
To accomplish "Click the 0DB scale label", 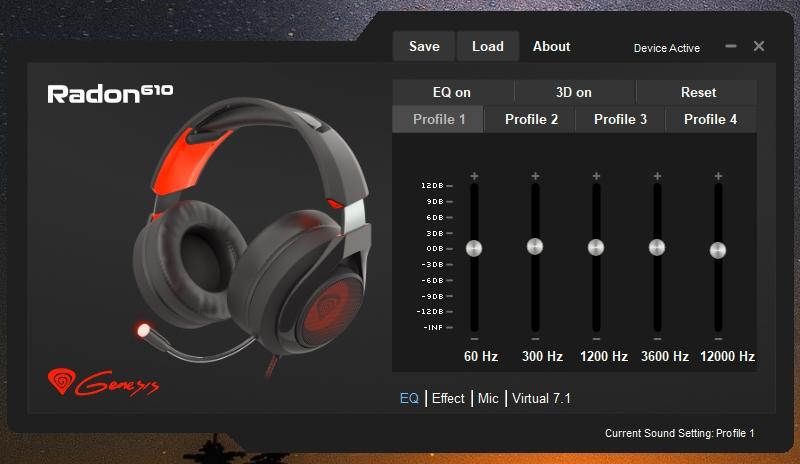I will tap(435, 249).
